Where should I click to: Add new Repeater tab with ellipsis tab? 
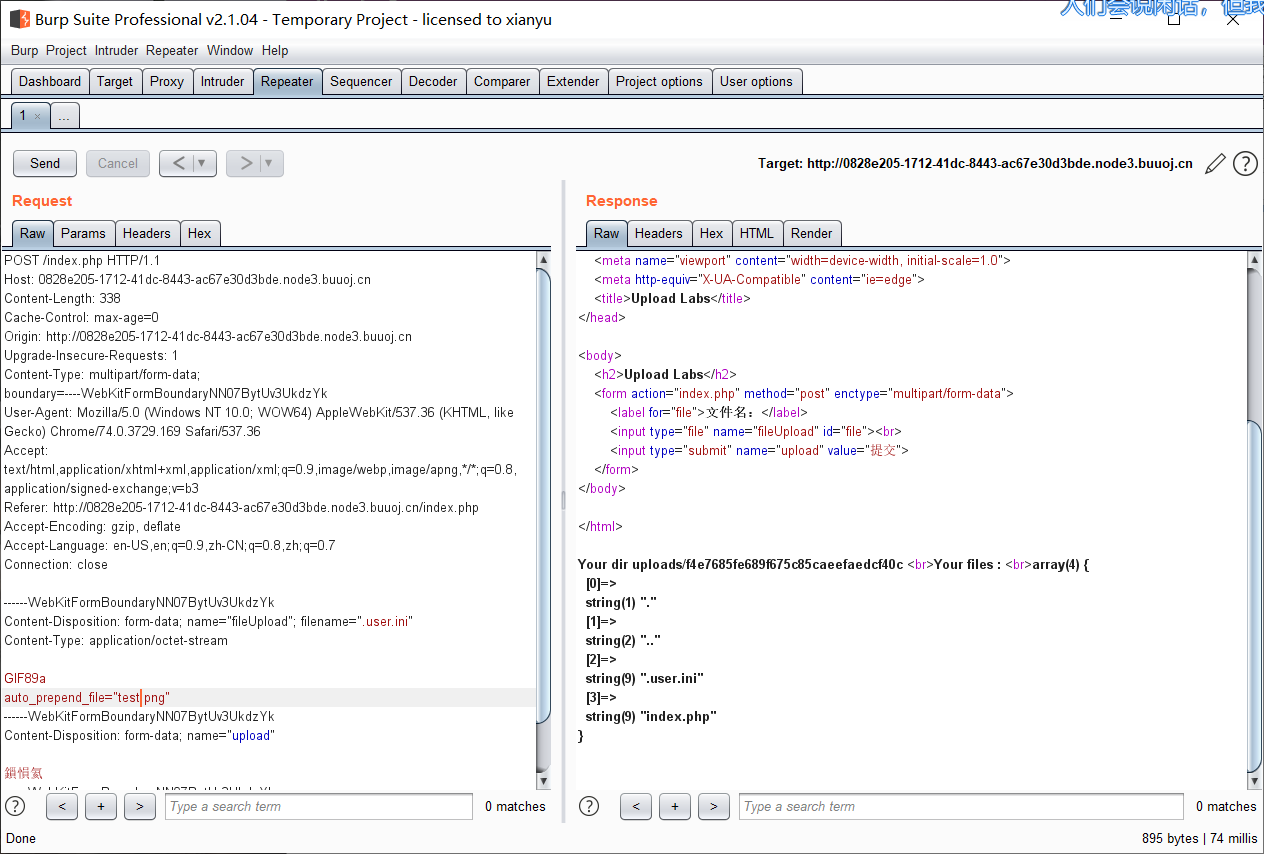pyautogui.click(x=64, y=116)
